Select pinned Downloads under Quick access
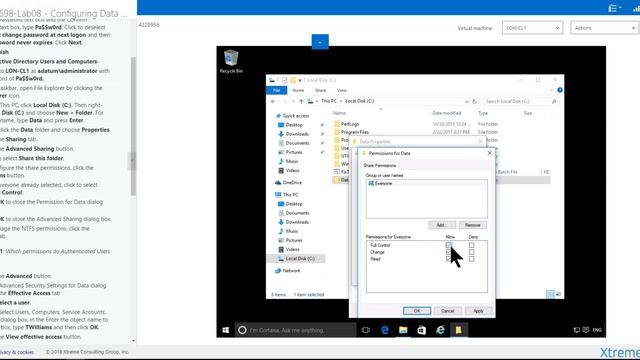This screenshot has height=360, width=640. (297, 134)
